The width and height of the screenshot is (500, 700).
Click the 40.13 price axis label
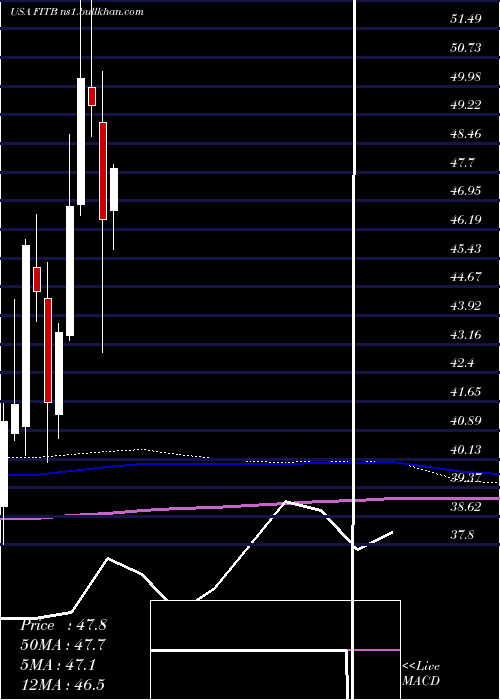(466, 449)
